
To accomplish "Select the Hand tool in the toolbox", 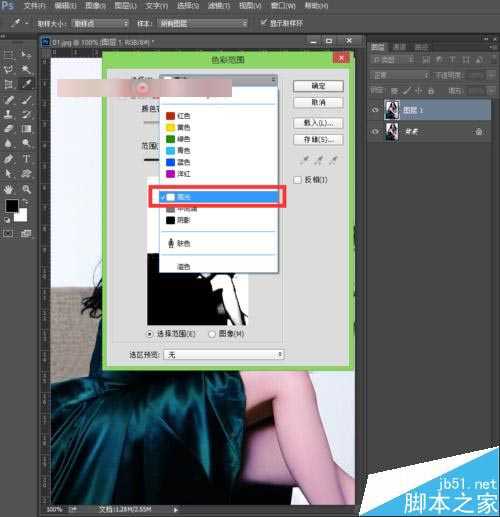I will (x=9, y=189).
